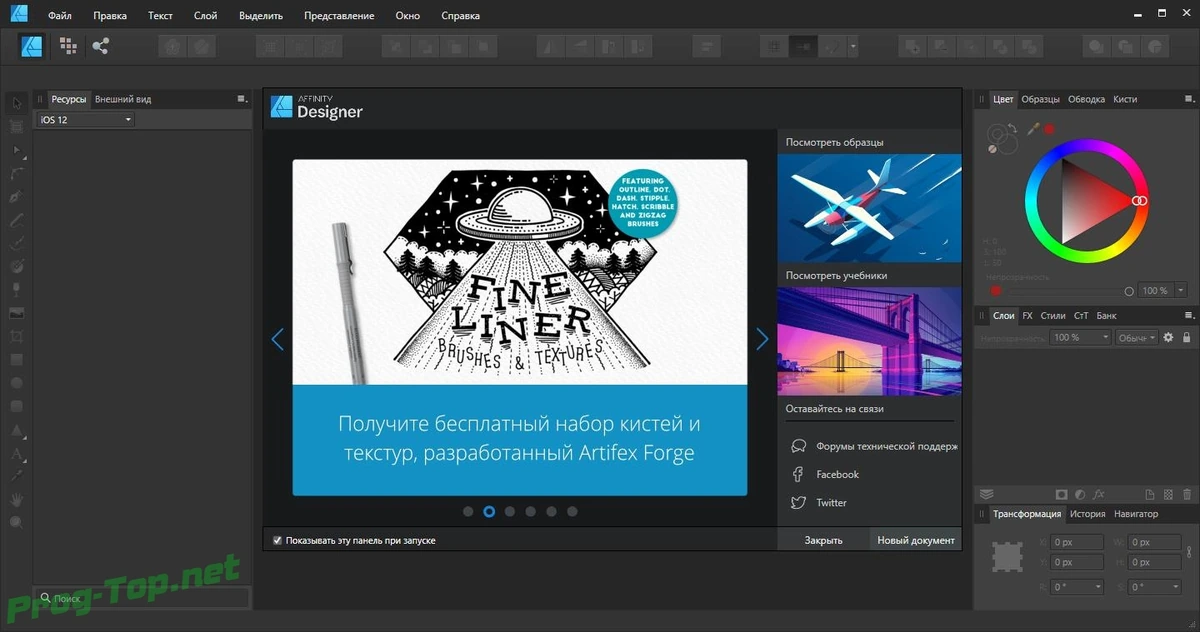1200x632 pixels.
Task: Open the iOS 12 resources dropdown
Action: [85, 120]
